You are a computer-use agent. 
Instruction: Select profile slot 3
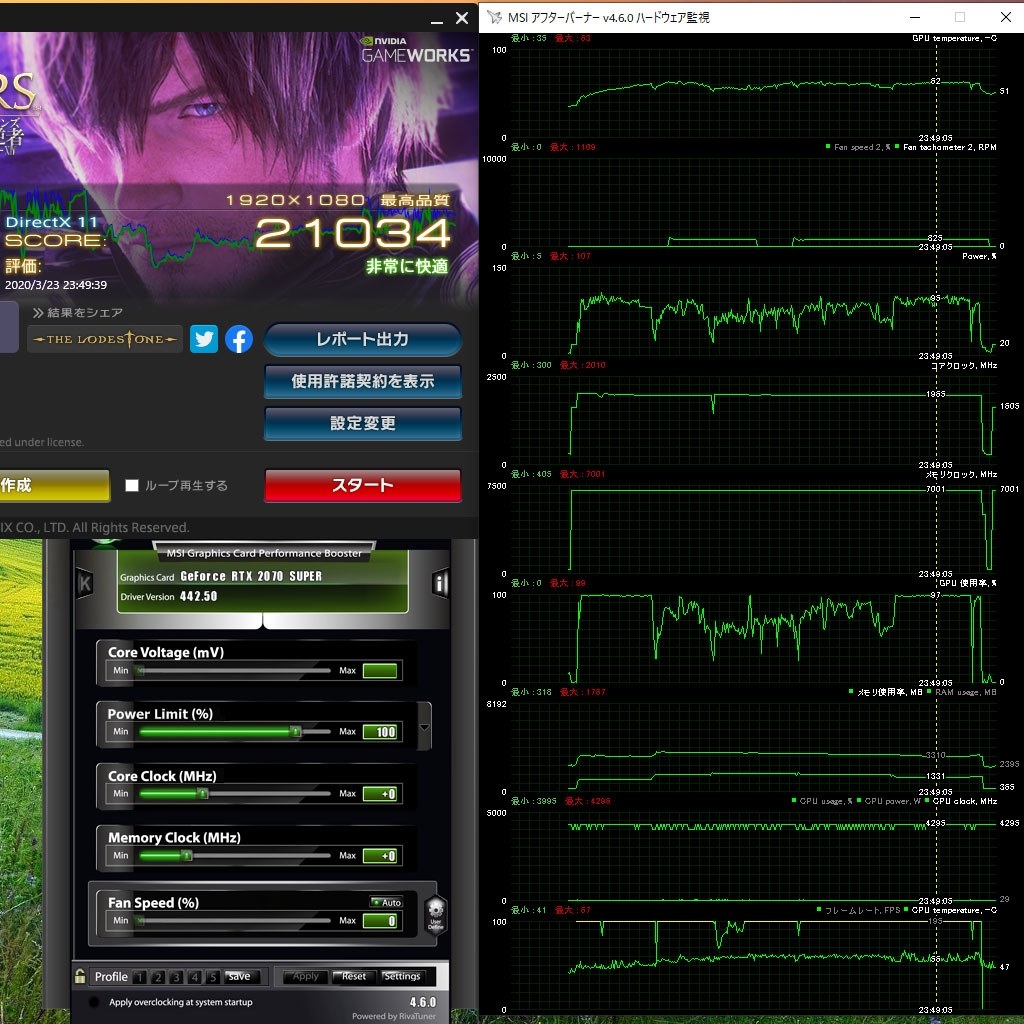point(176,977)
